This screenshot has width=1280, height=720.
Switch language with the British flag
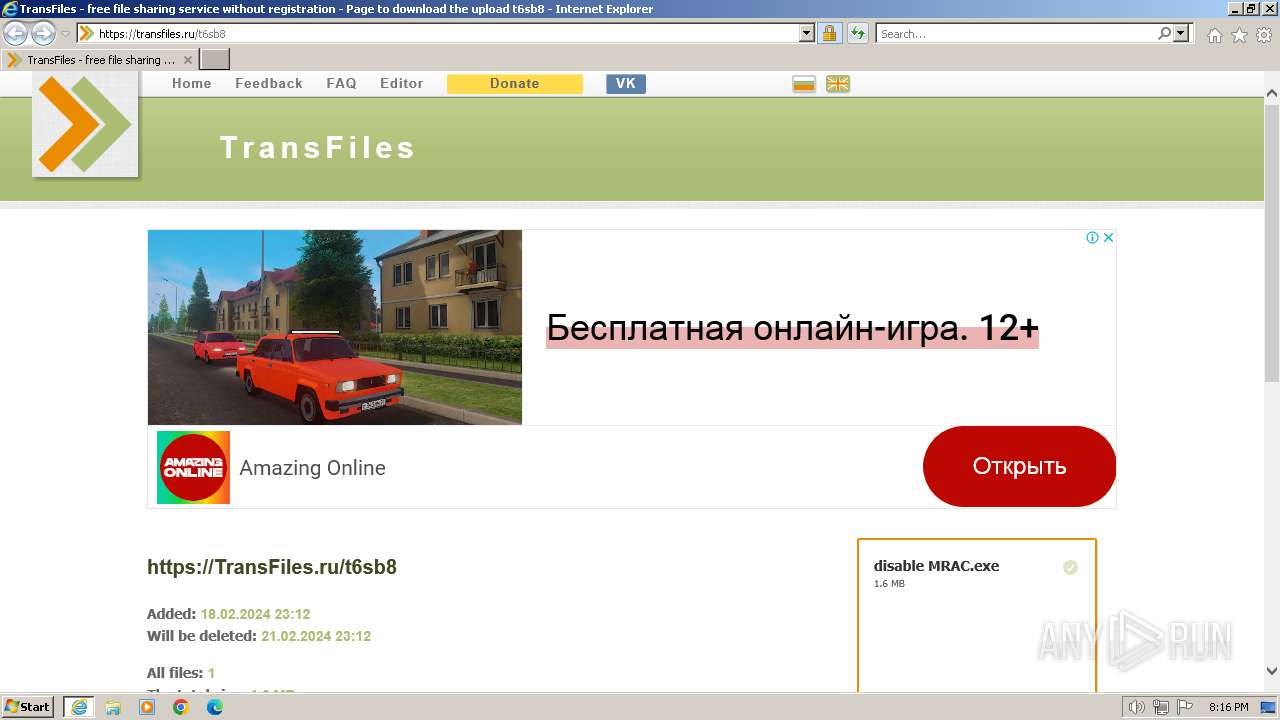tap(838, 84)
